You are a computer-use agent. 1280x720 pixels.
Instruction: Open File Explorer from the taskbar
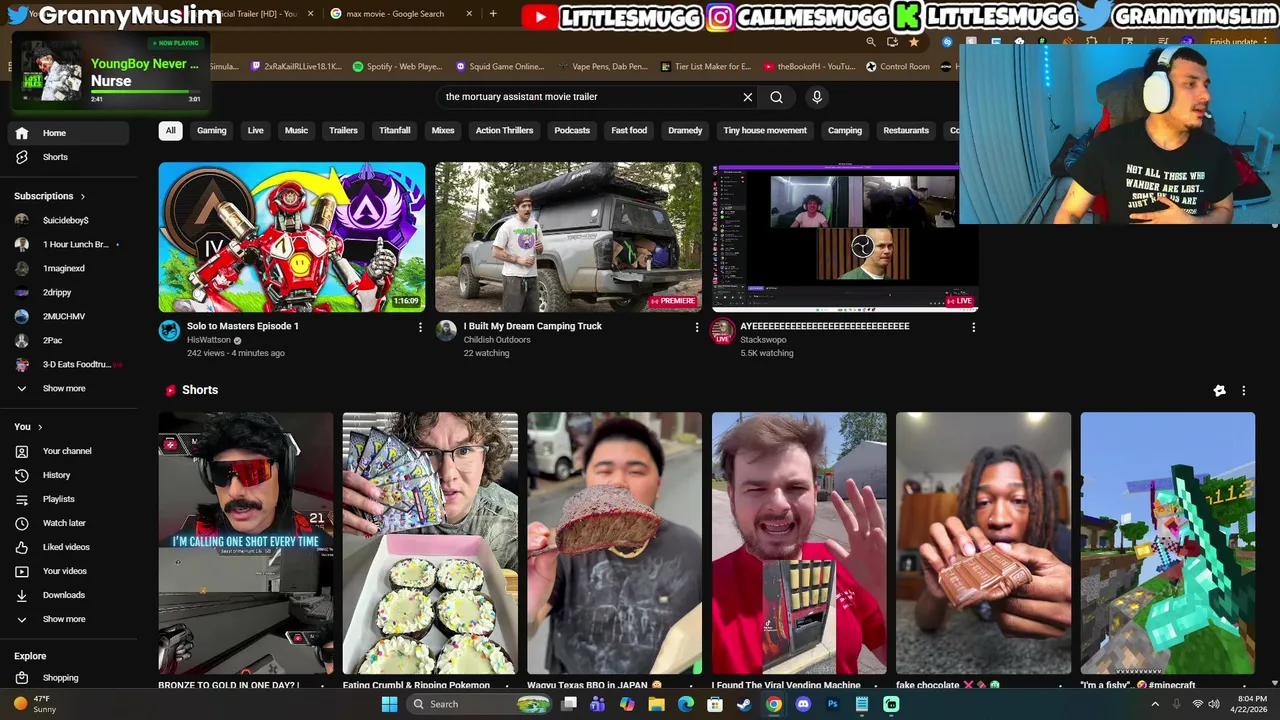656,704
